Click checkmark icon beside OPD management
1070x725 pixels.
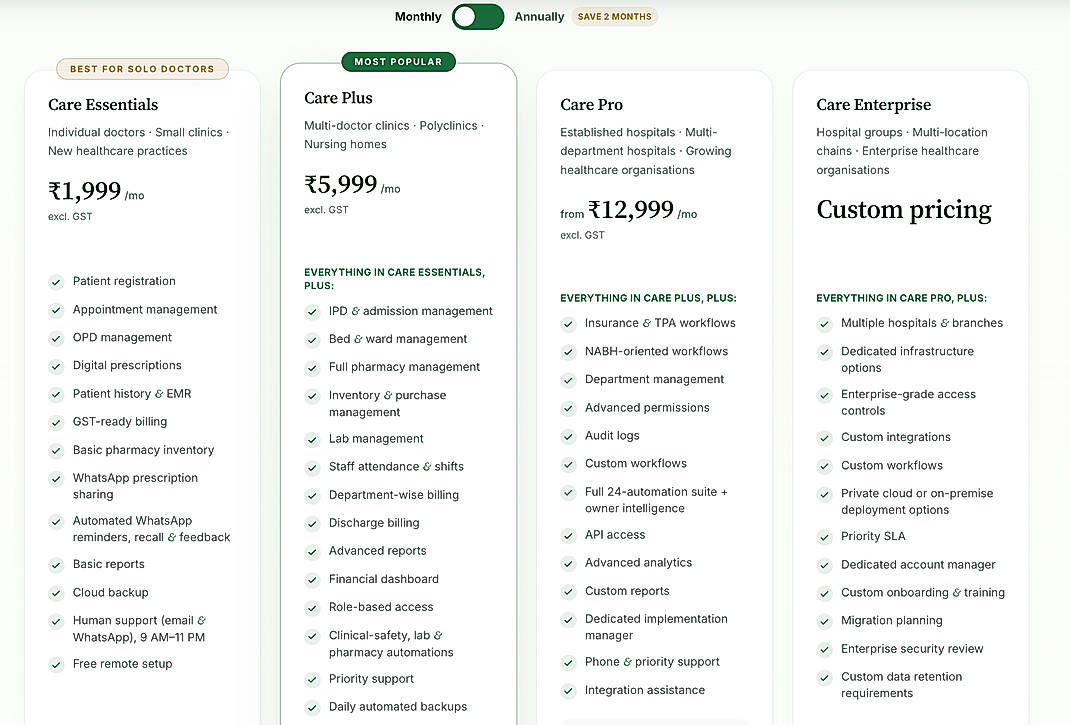(56, 338)
